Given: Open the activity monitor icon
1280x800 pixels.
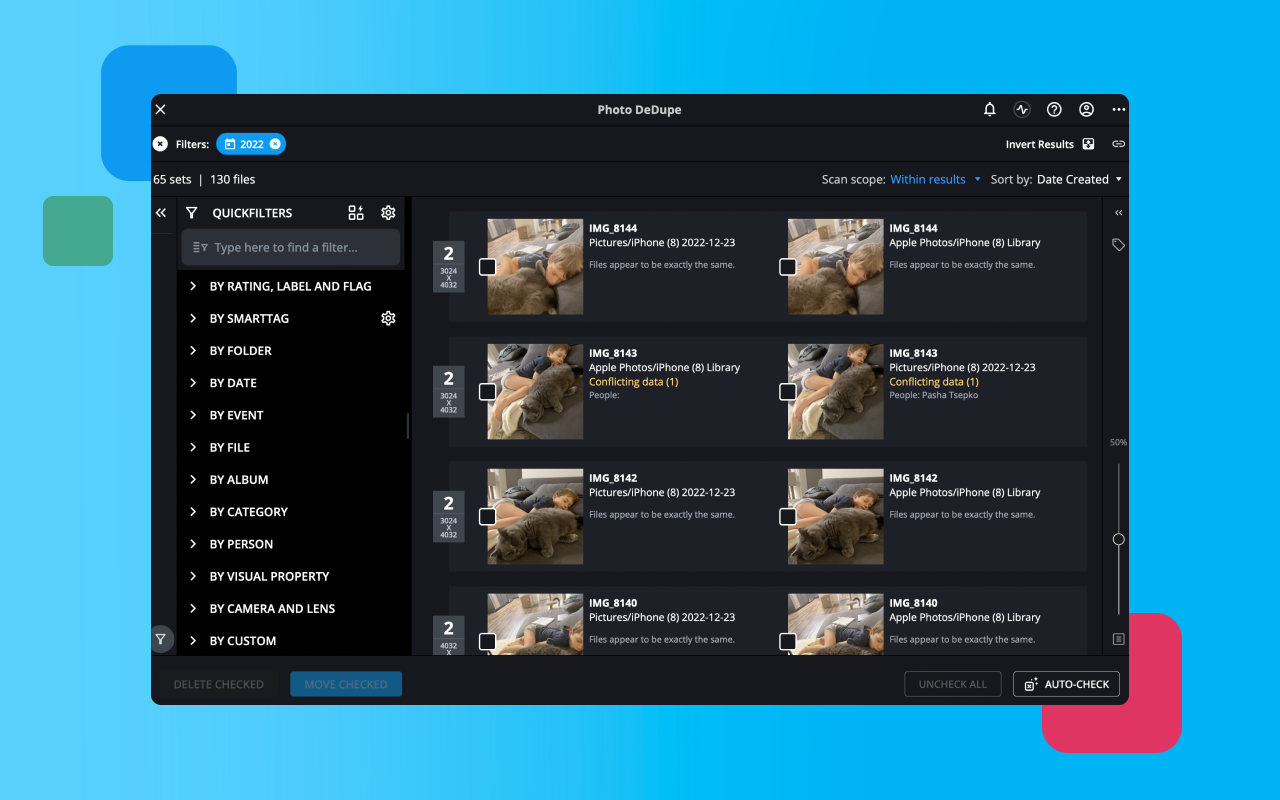Looking at the screenshot, I should [1022, 110].
